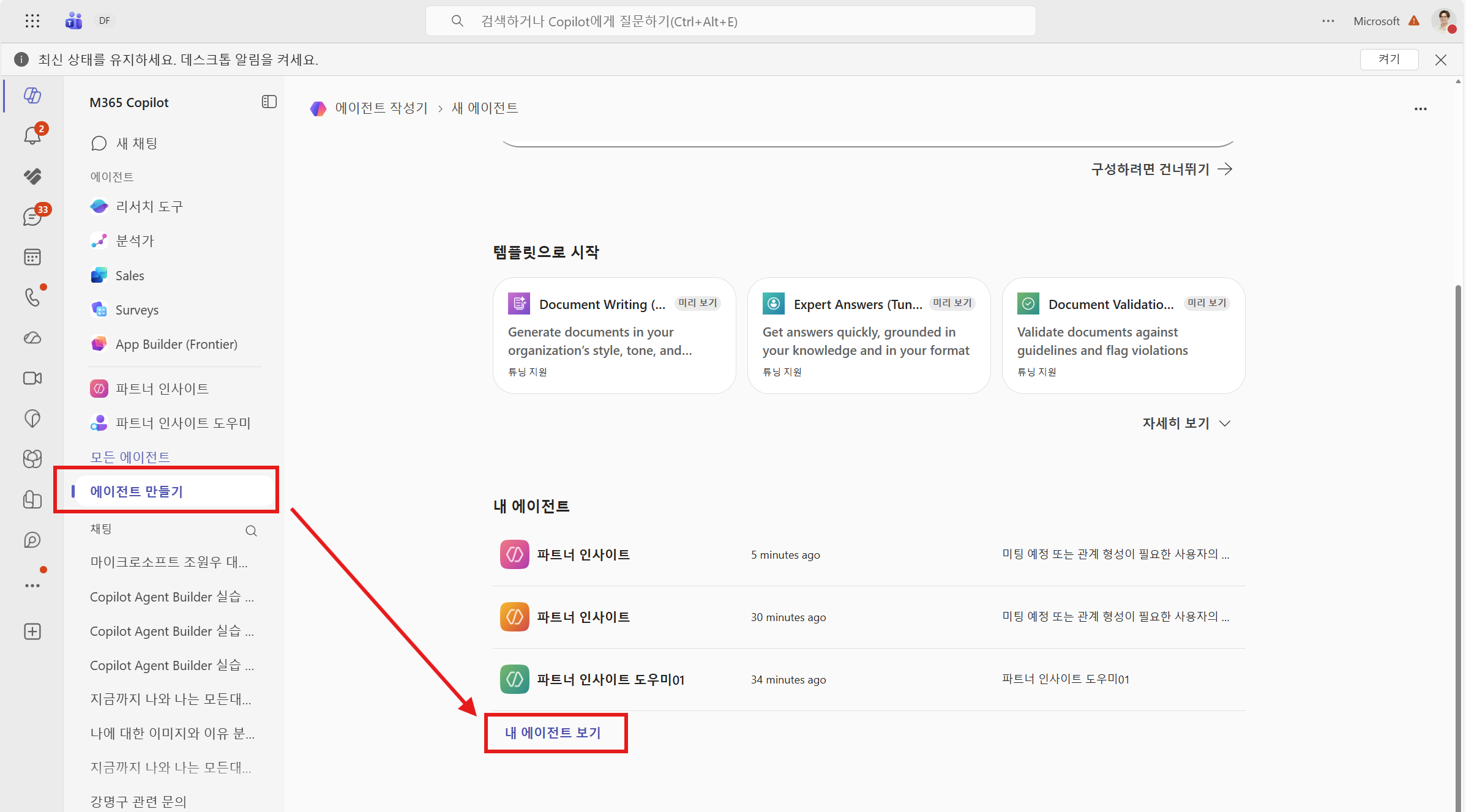Start 새 채팅 in sidebar
The image size is (1466, 812).
point(124,143)
